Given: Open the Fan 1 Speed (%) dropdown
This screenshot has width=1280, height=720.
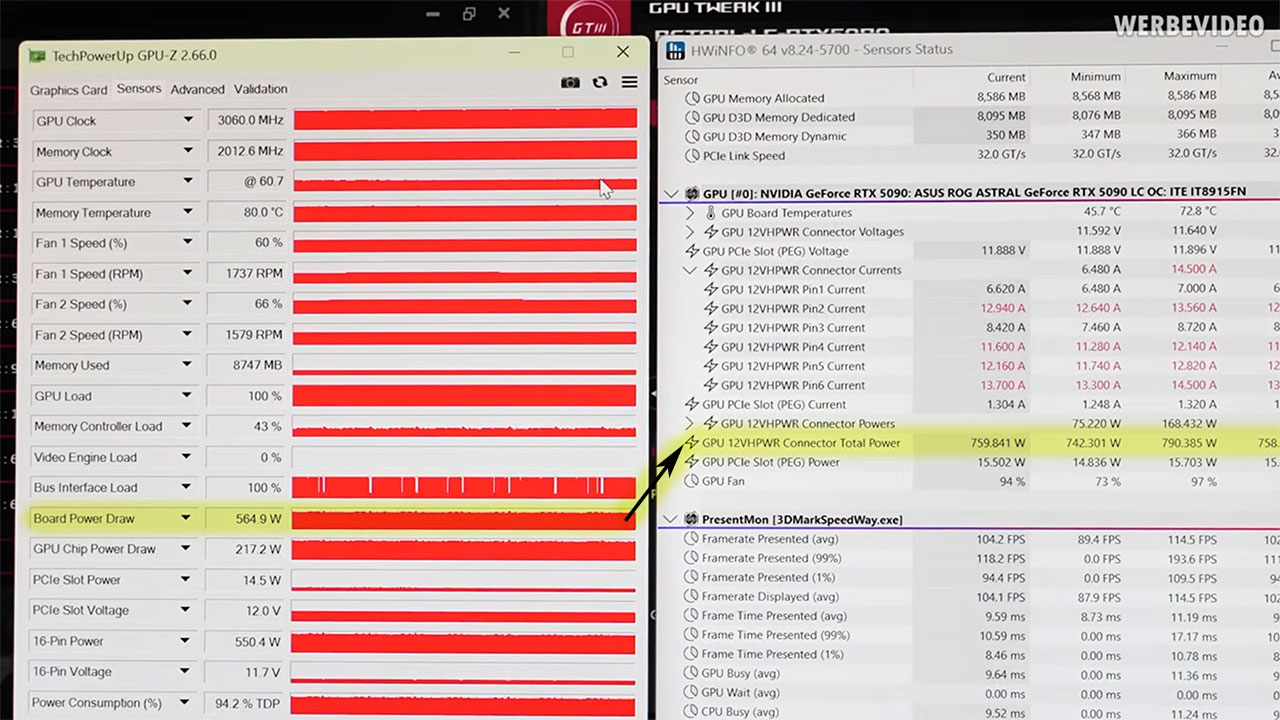Looking at the screenshot, I should [187, 243].
